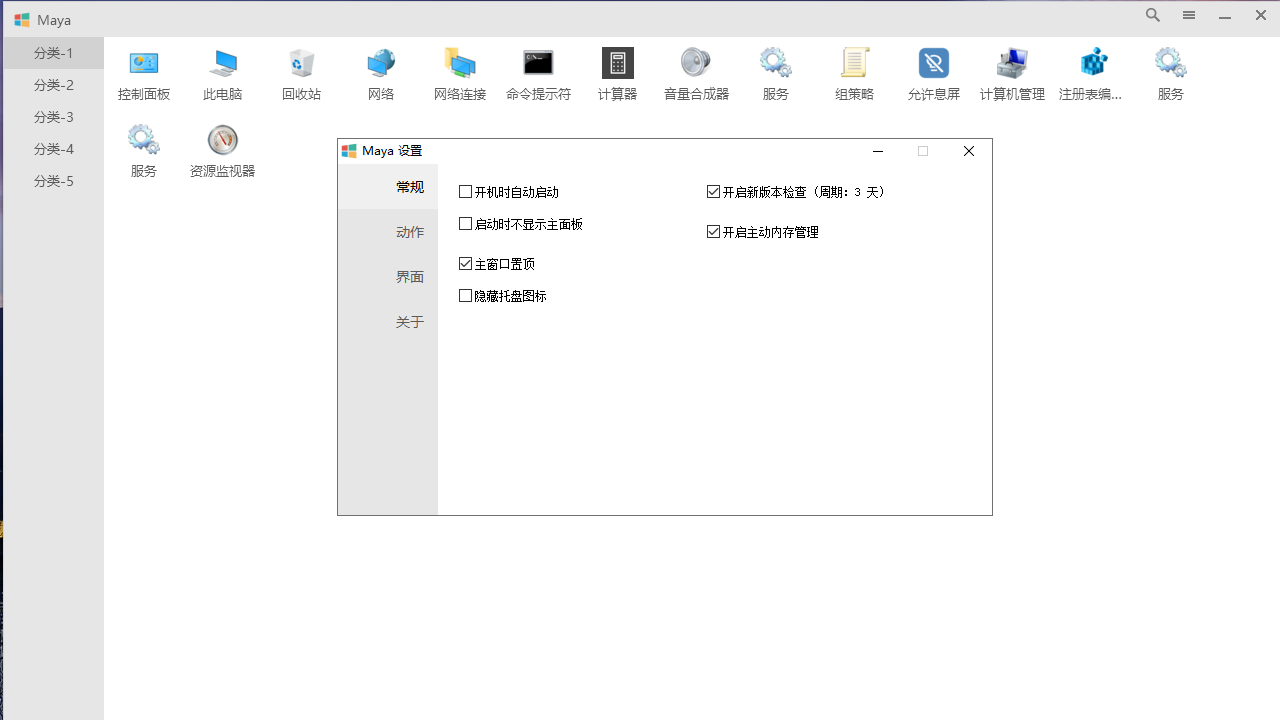1280x720 pixels.
Task: Open the 回收站 icon
Action: click(x=301, y=73)
